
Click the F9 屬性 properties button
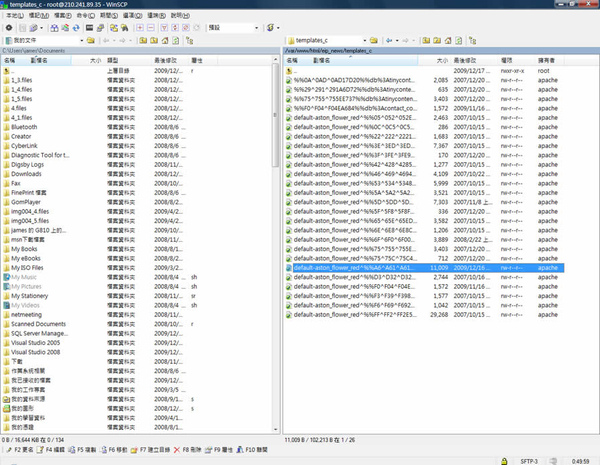pos(218,450)
